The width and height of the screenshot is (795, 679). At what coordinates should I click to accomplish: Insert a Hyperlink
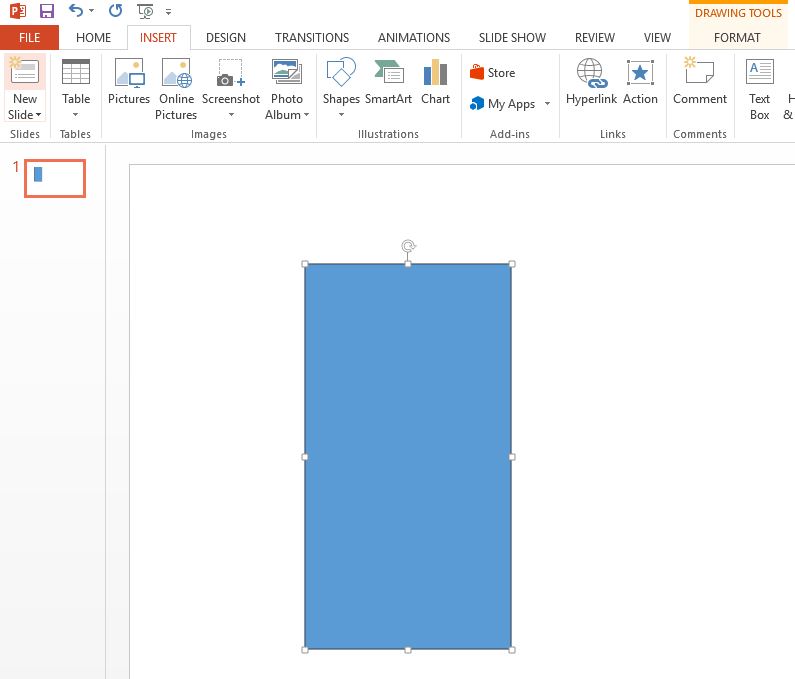click(591, 81)
